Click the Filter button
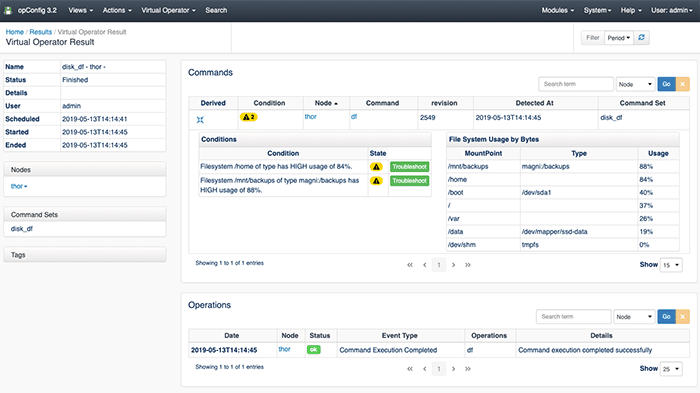This screenshot has height=393, width=700. [x=593, y=38]
